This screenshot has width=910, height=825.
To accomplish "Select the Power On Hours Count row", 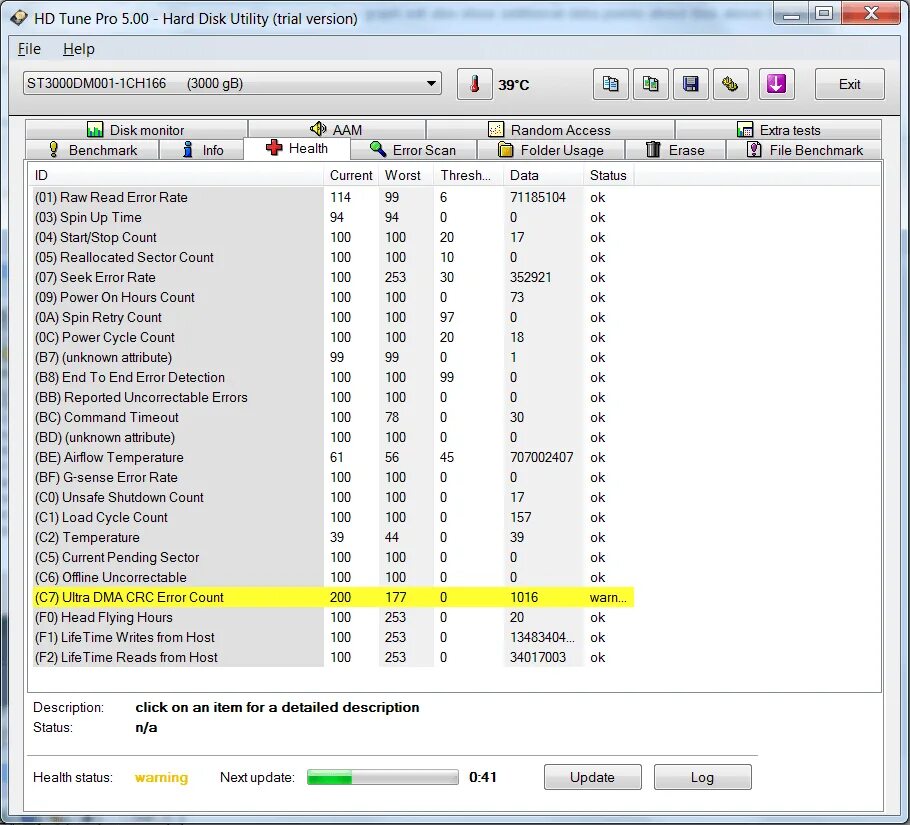I will pos(333,298).
